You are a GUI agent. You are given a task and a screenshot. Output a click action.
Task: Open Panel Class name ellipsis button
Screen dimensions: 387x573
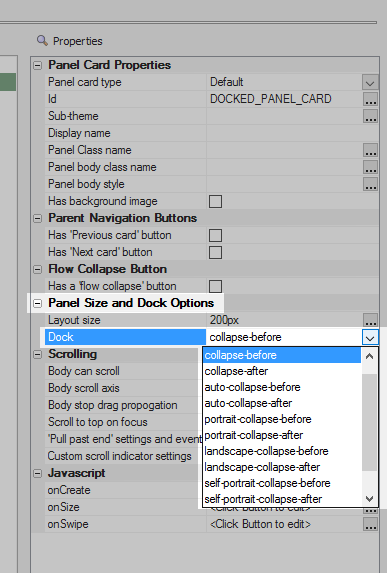tap(370, 150)
